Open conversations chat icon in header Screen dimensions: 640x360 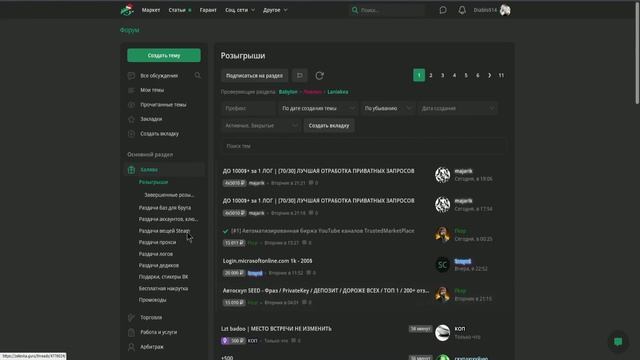[443, 10]
